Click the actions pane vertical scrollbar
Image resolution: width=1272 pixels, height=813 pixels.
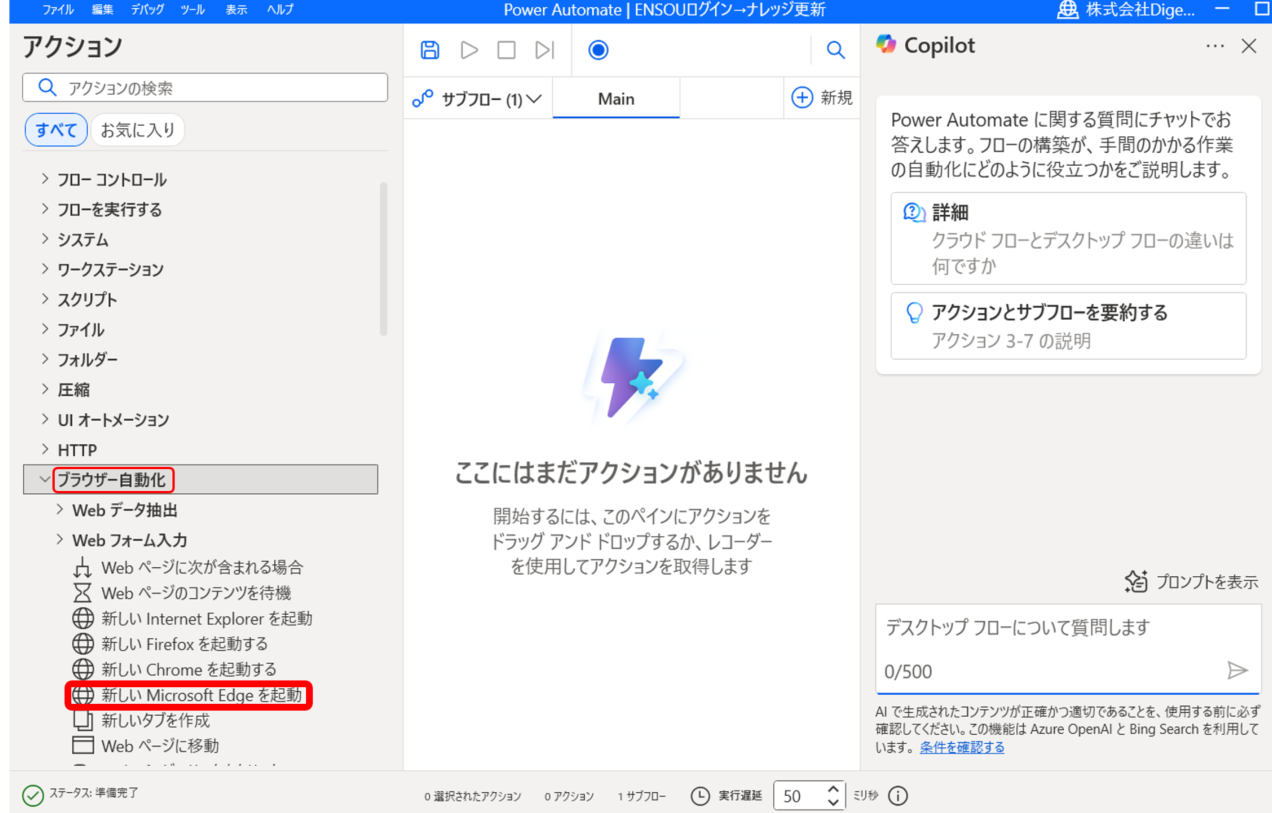384,258
